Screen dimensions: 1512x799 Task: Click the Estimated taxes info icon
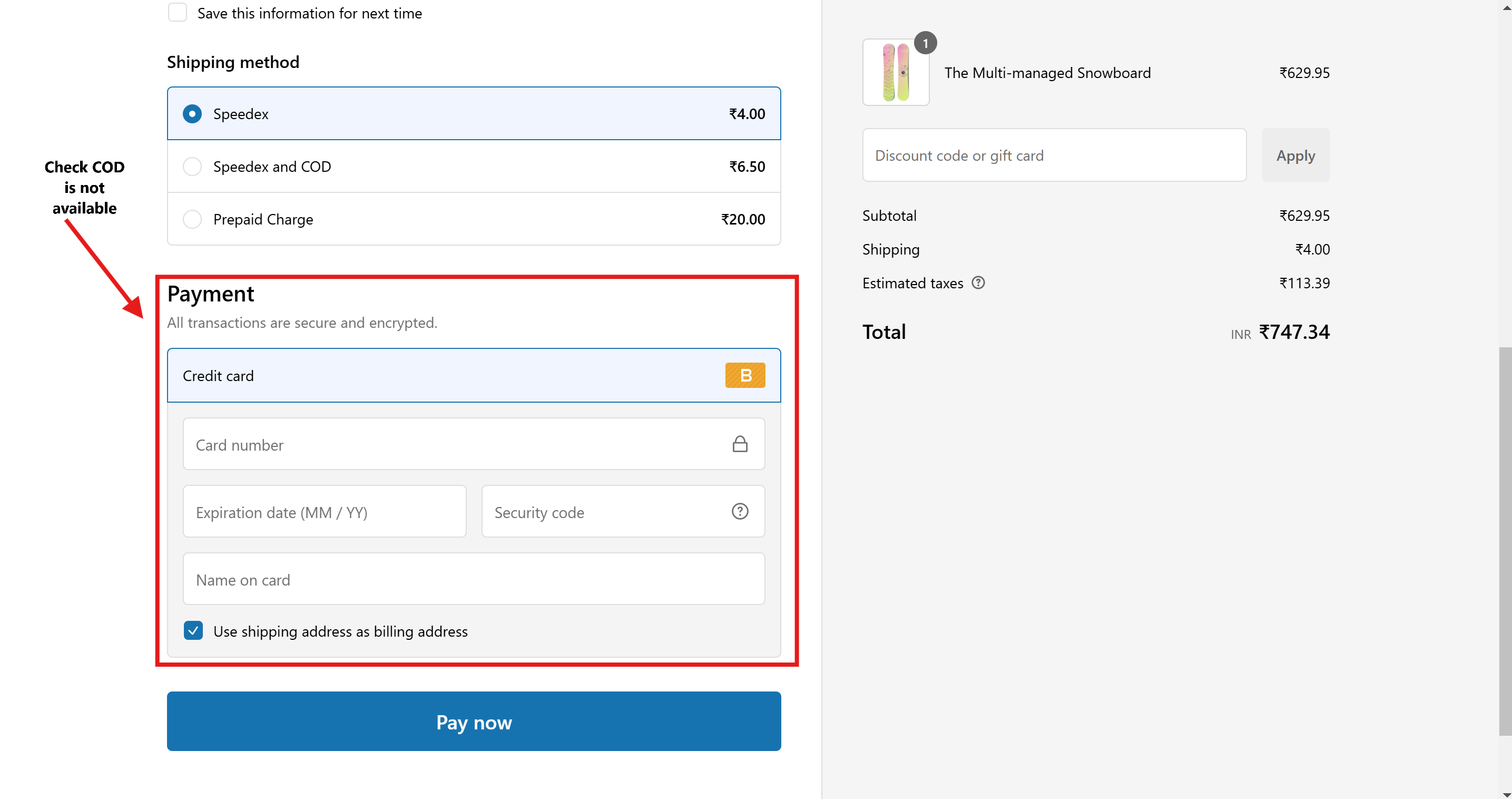[x=978, y=283]
